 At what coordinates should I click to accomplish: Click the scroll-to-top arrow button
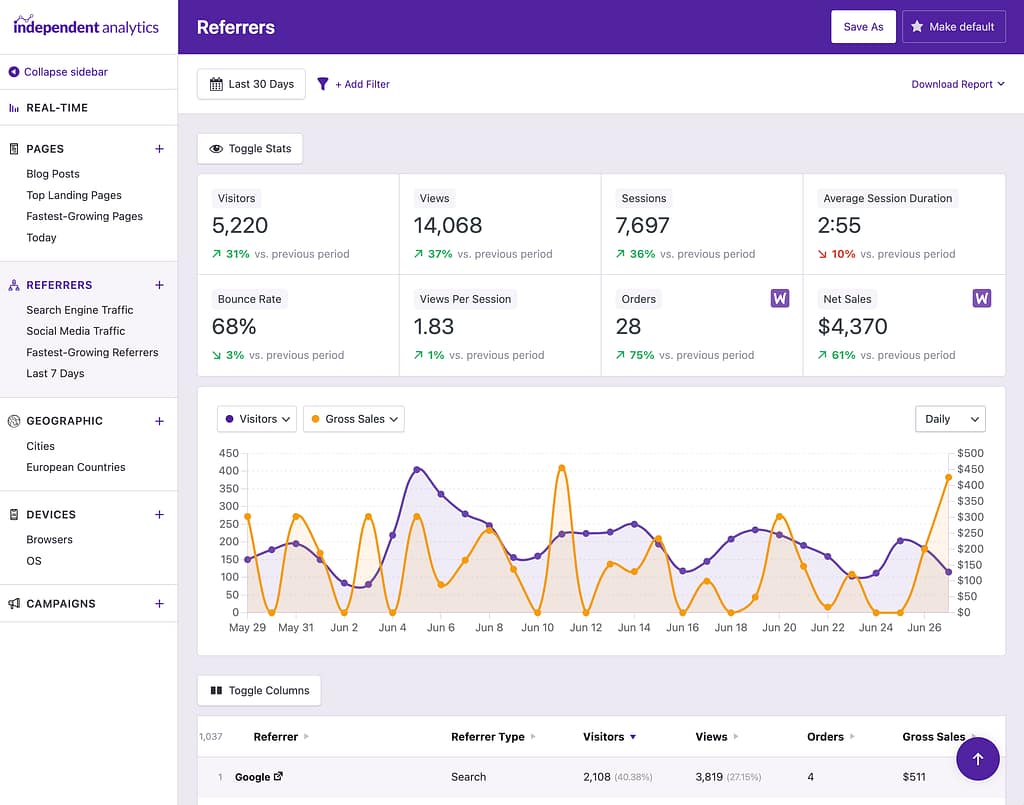(978, 759)
